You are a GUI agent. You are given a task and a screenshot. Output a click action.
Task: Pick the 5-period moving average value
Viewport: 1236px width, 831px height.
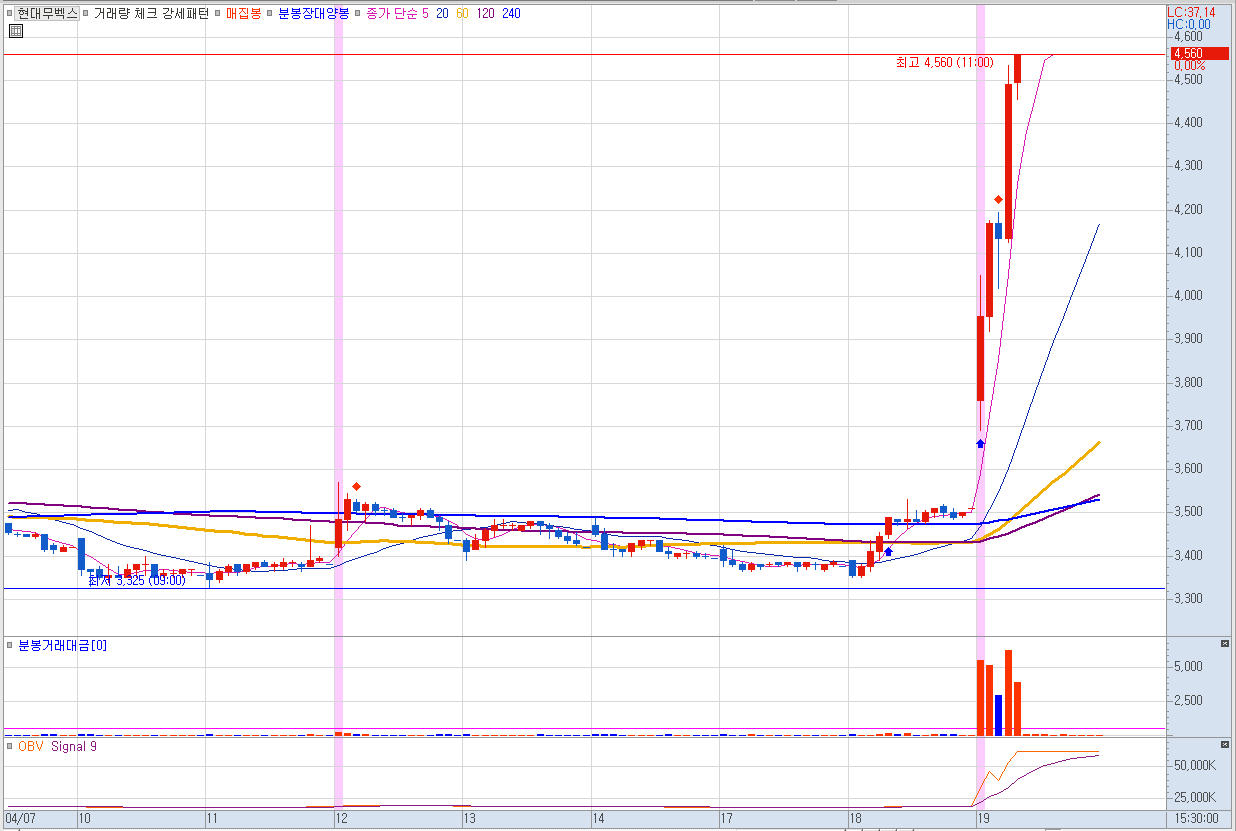pos(425,13)
